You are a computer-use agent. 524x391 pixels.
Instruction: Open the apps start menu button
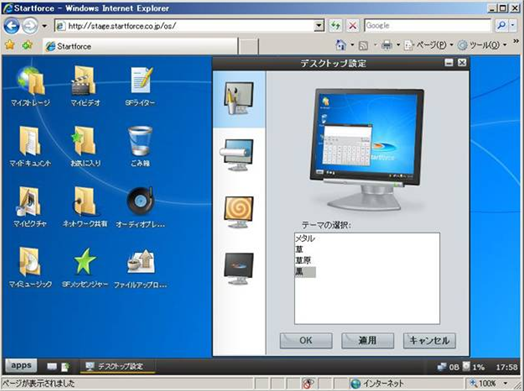pyautogui.click(x=21, y=366)
